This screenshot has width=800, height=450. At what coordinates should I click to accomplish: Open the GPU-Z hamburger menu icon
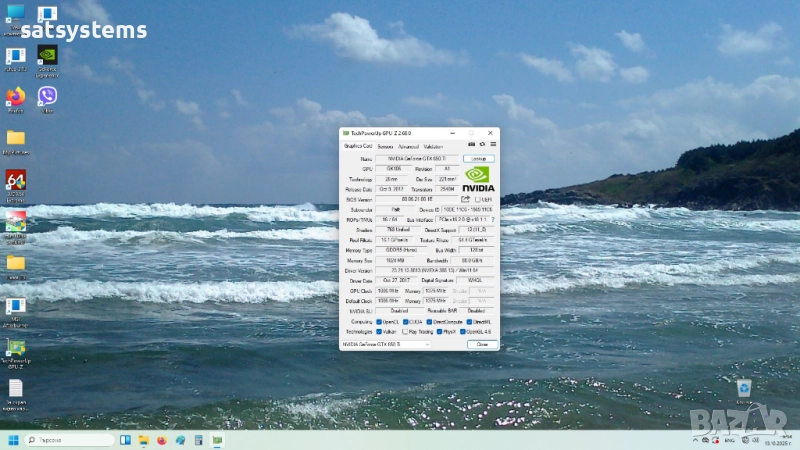491,146
